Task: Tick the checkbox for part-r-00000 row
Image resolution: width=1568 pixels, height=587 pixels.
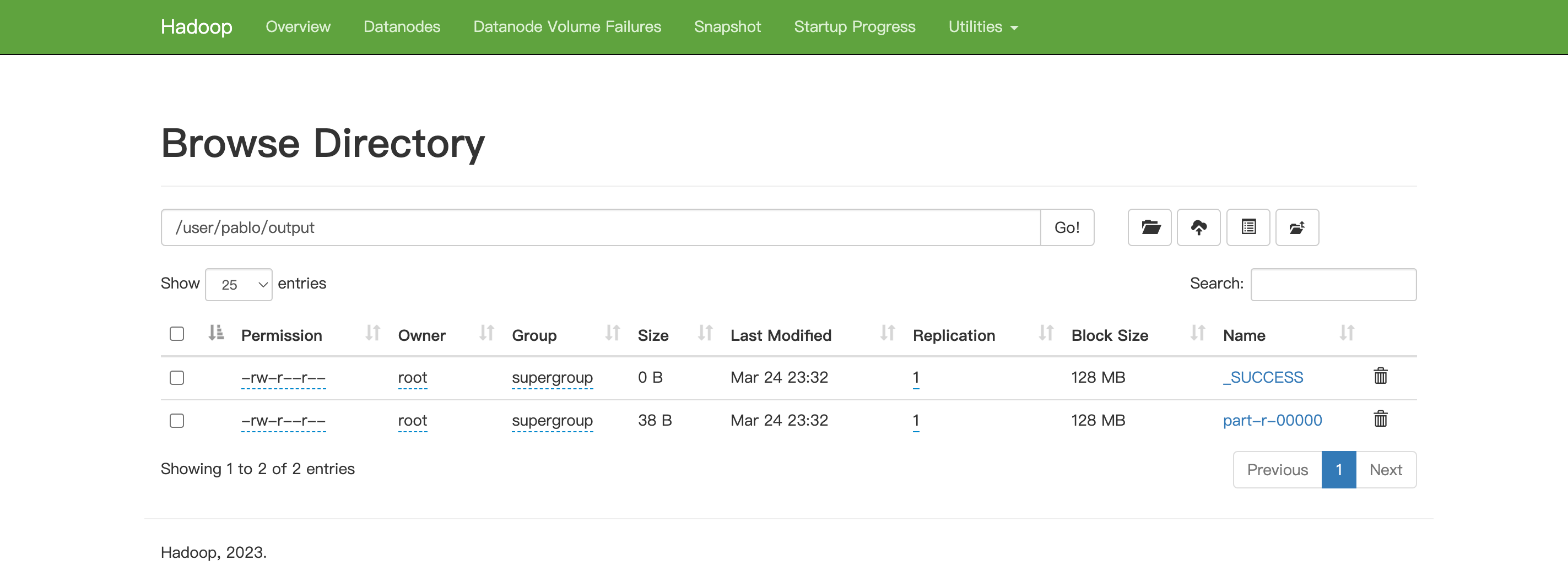Action: point(176,421)
